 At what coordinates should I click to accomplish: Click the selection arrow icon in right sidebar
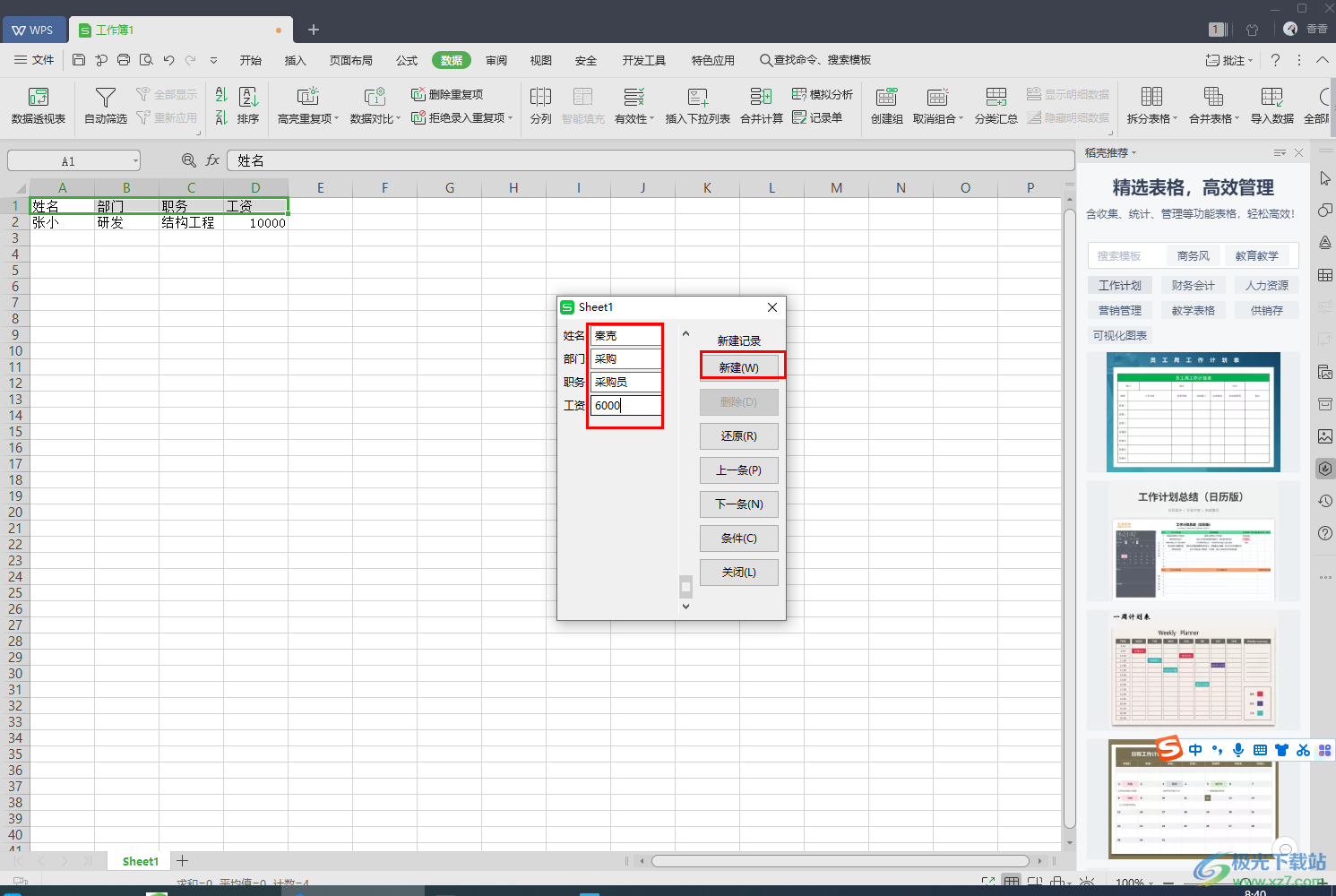[x=1325, y=178]
